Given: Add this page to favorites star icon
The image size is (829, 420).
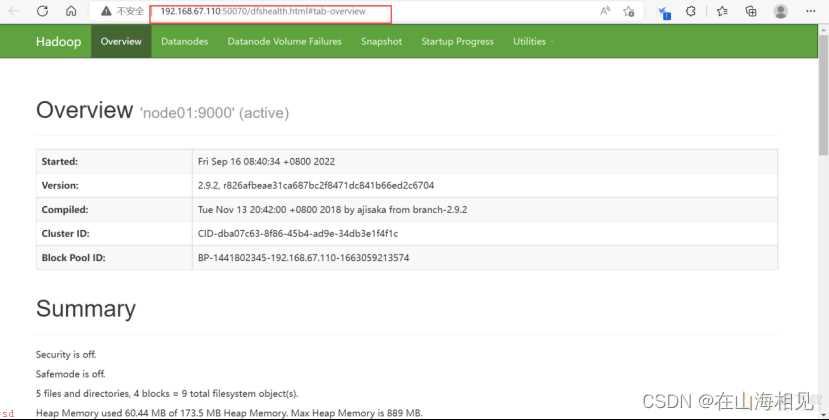Looking at the screenshot, I should (629, 11).
